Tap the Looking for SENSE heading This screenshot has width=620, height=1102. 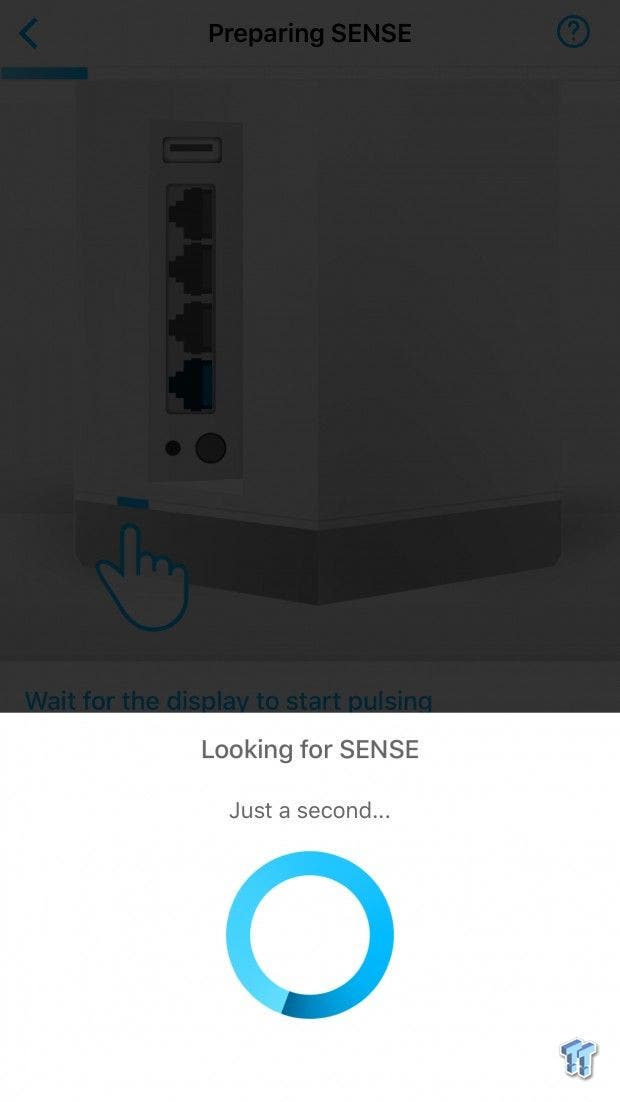point(310,749)
